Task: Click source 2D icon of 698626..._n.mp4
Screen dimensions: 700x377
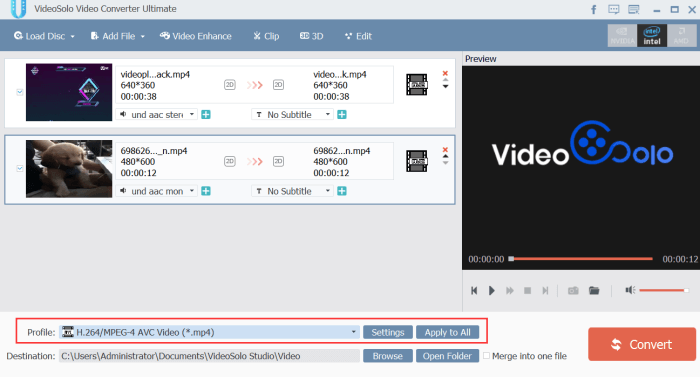Action: pos(229,161)
